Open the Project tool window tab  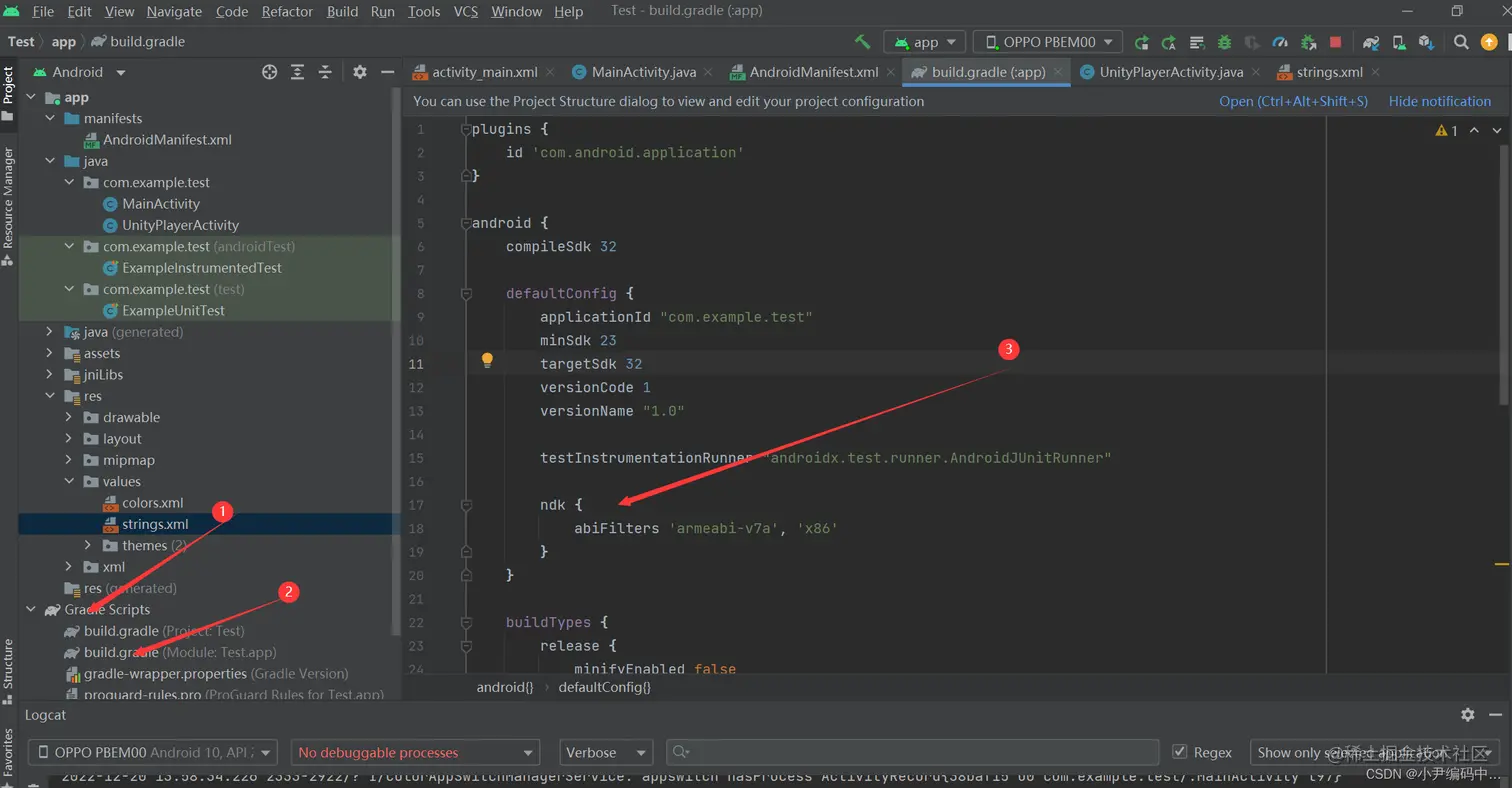click(8, 92)
